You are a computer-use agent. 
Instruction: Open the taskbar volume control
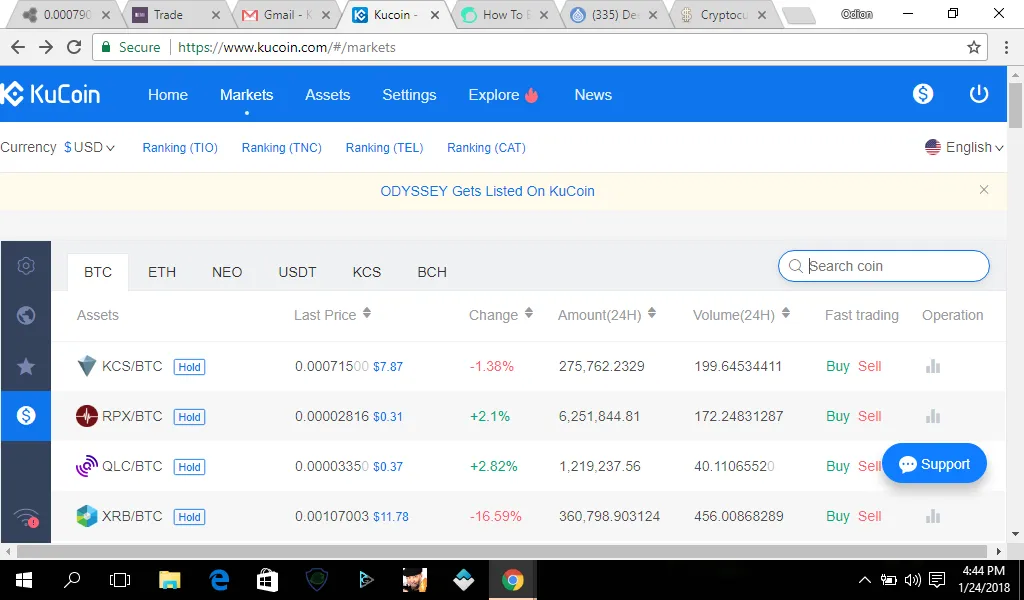913,580
